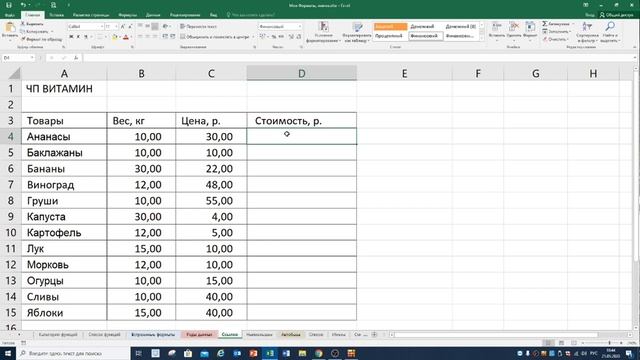Image resolution: width=640 pixels, height=360 pixels.
Task: Click Find and Select magnifier icon
Action: (x=610, y=27)
